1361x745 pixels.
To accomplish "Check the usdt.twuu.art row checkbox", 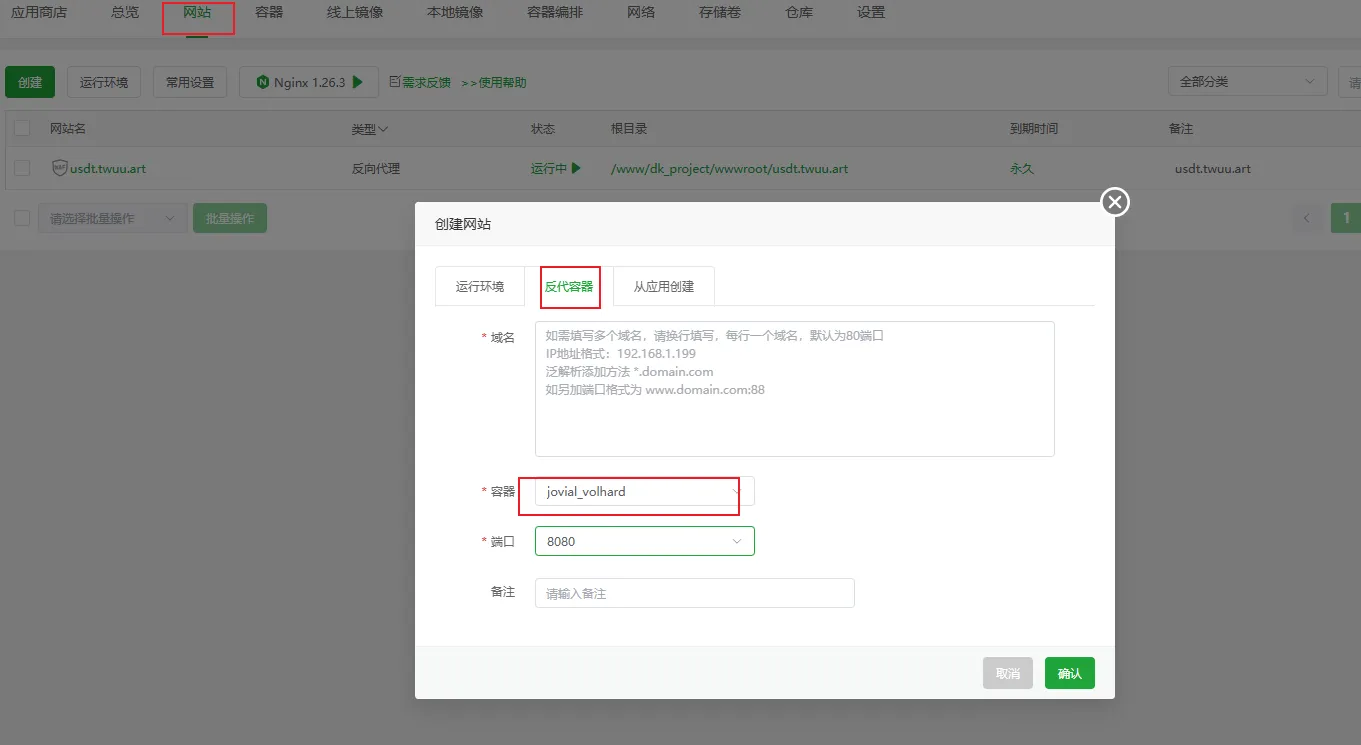I will click(22, 168).
